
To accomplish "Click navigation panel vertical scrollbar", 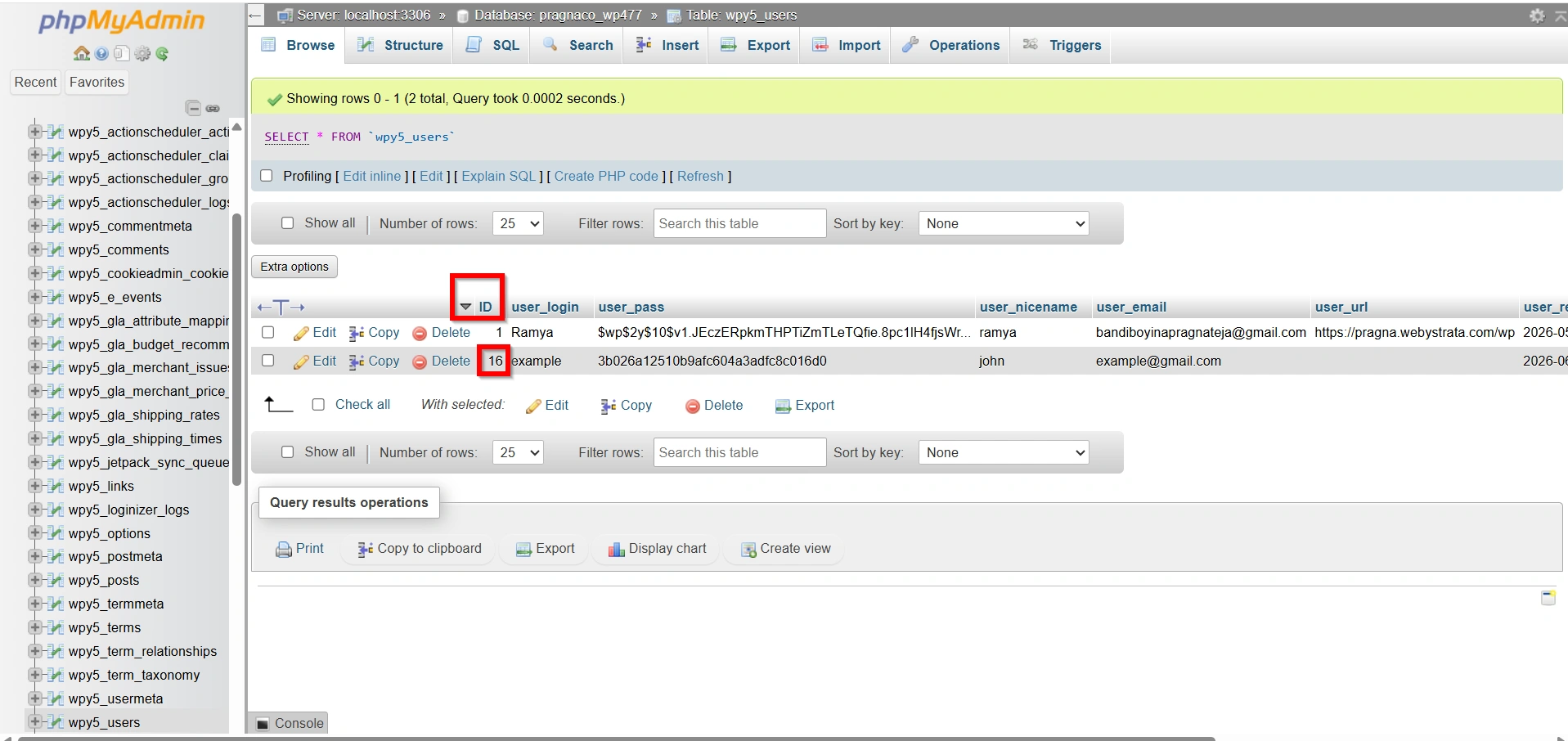I will coord(236,349).
